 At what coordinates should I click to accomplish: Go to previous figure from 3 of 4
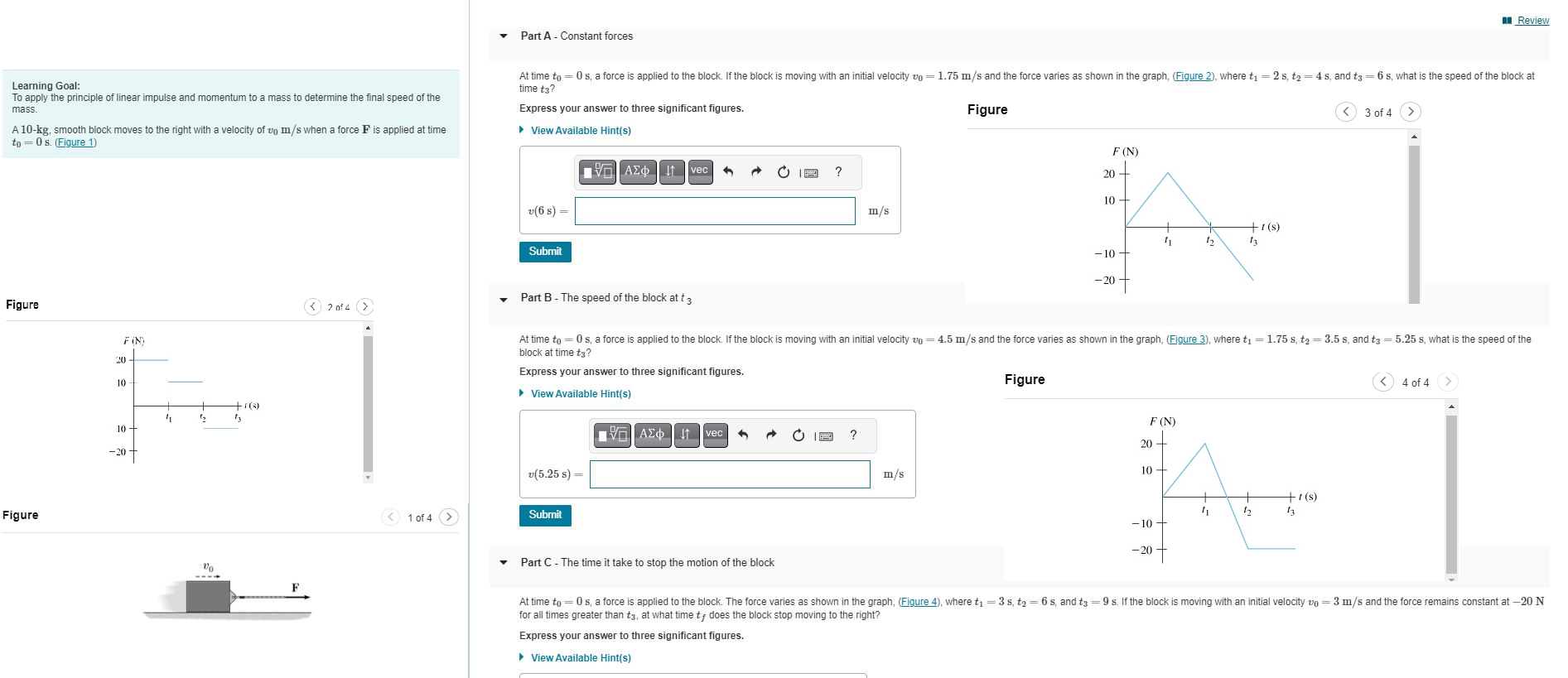click(1346, 112)
